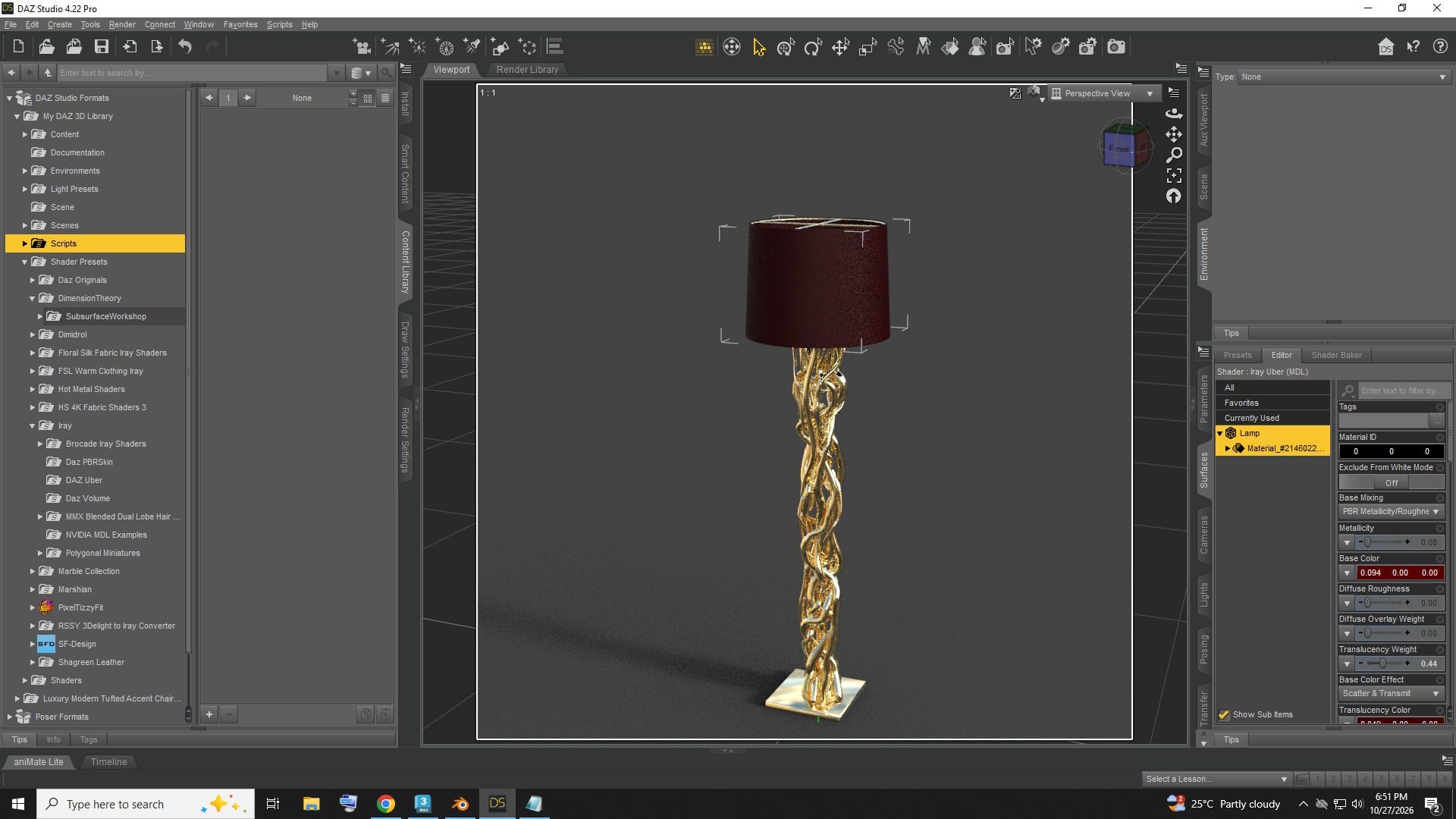This screenshot has height=819, width=1456.
Task: Click the Open File folder icon
Action: click(x=46, y=47)
